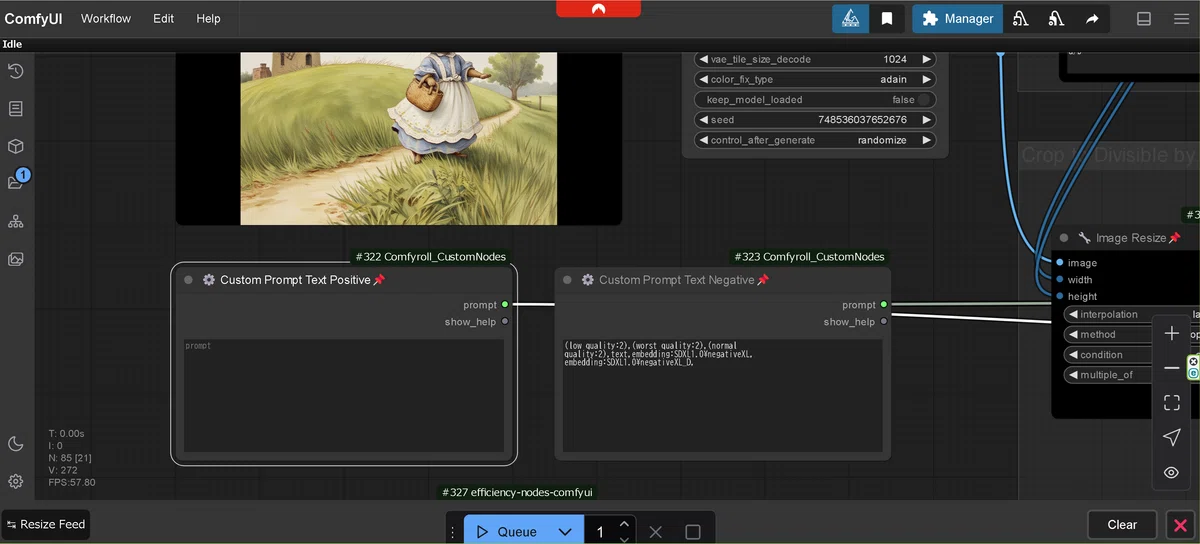Decrease seed value with left arrow
The image size is (1200, 544).
point(703,120)
